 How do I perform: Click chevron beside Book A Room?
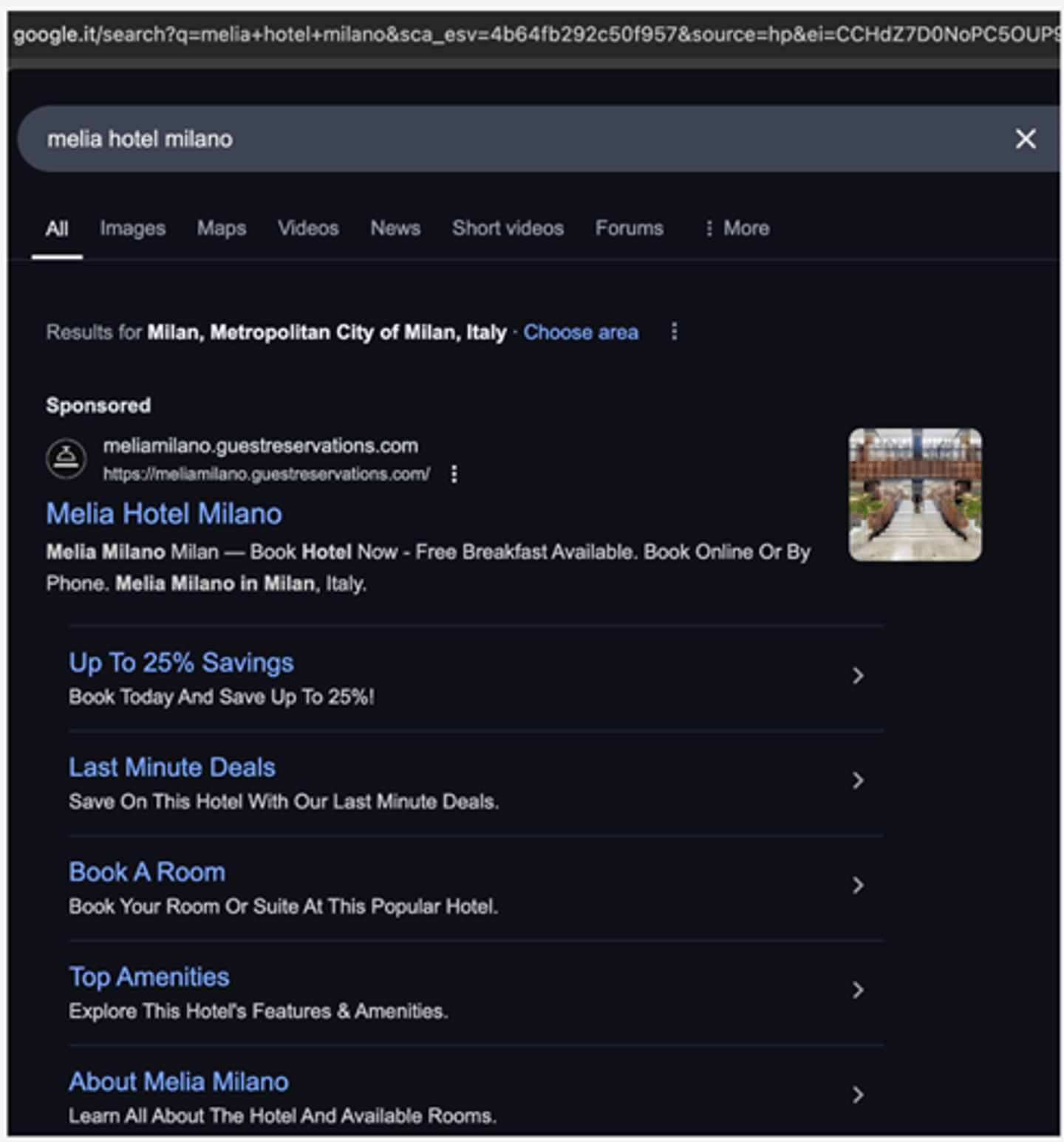point(858,886)
